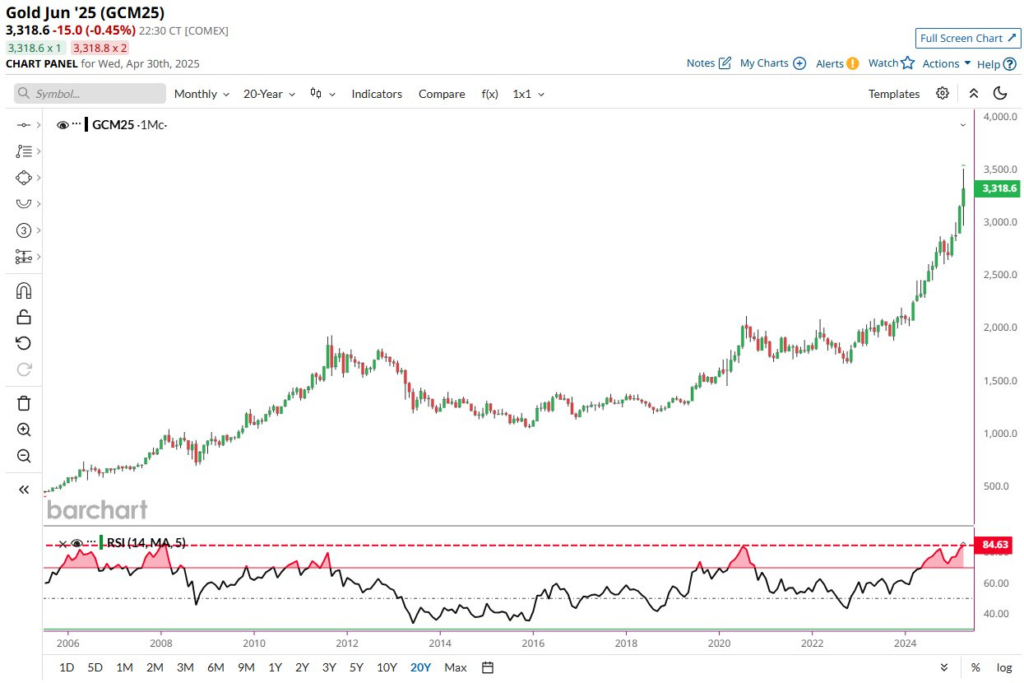Screen dimensions: 1024x683
Task: Expand the 20-Year period dropdown
Action: tap(271, 94)
